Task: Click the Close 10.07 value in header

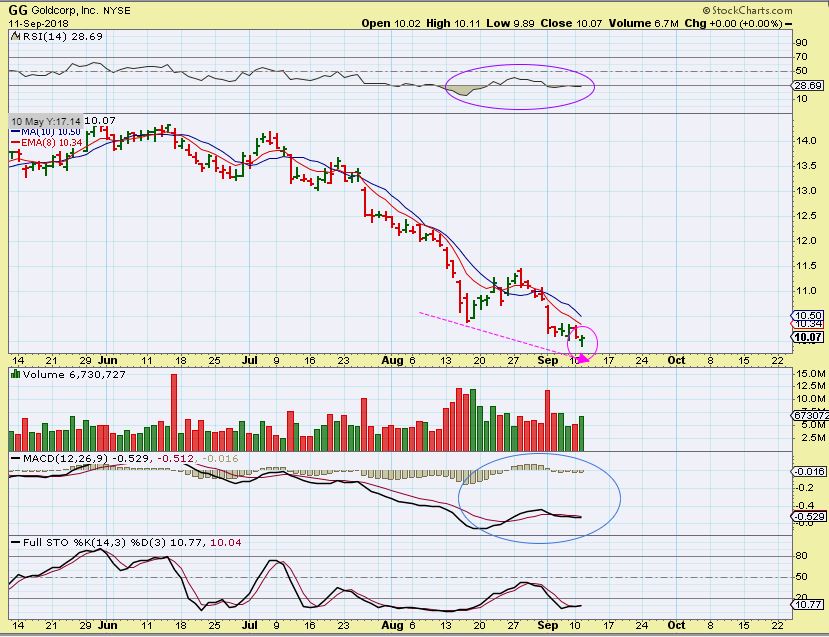Action: [x=571, y=23]
